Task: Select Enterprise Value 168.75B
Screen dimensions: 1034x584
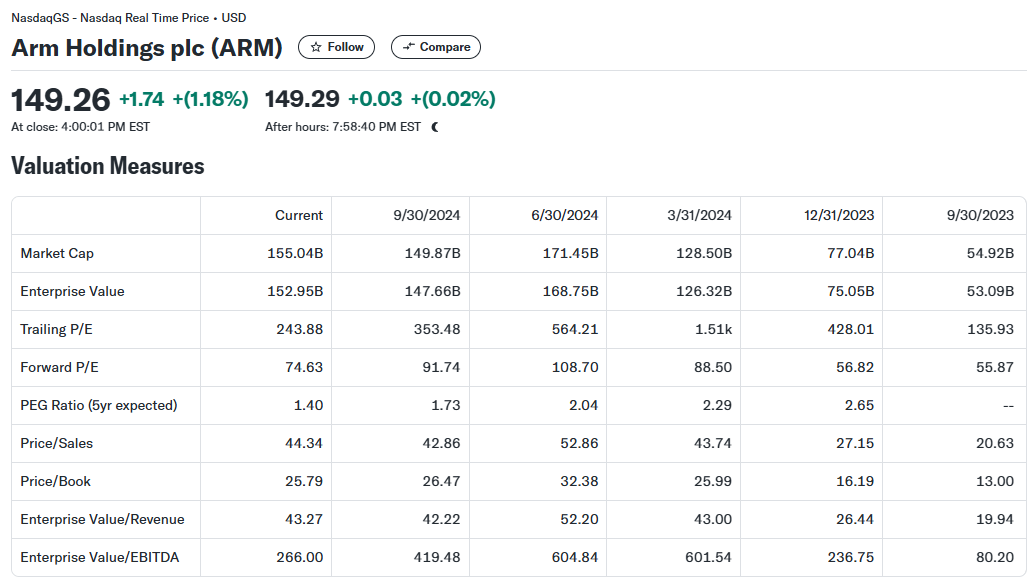Action: pos(570,291)
